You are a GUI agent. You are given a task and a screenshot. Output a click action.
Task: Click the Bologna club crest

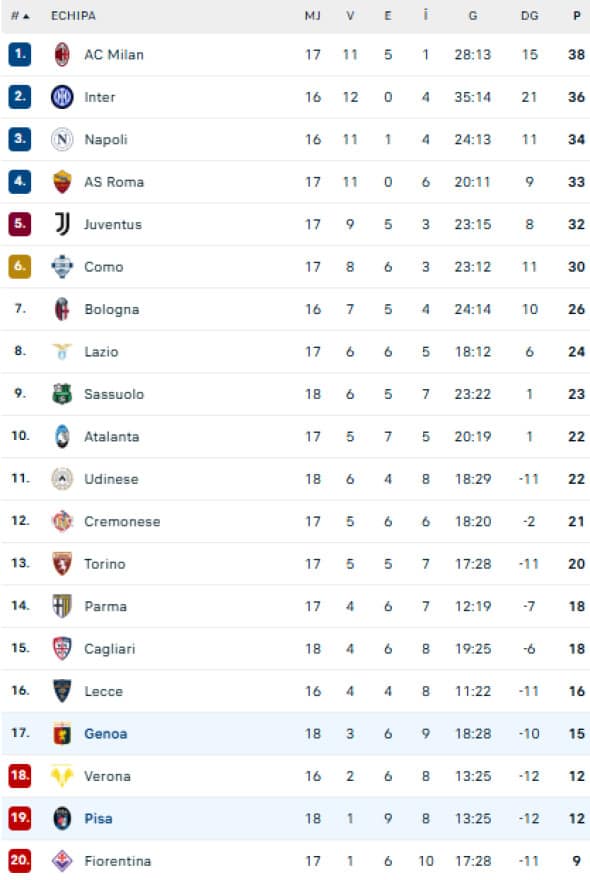pos(64,309)
